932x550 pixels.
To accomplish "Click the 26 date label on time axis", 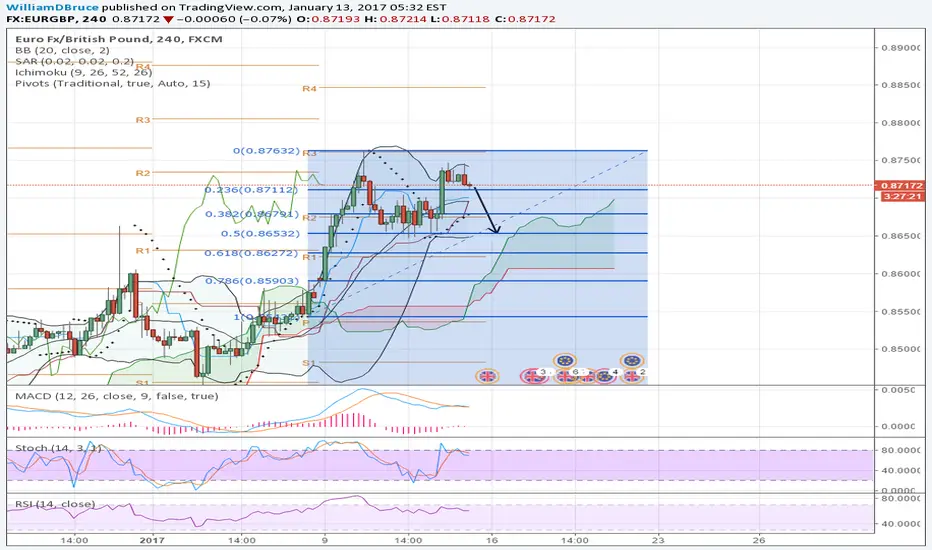I will pos(758,540).
